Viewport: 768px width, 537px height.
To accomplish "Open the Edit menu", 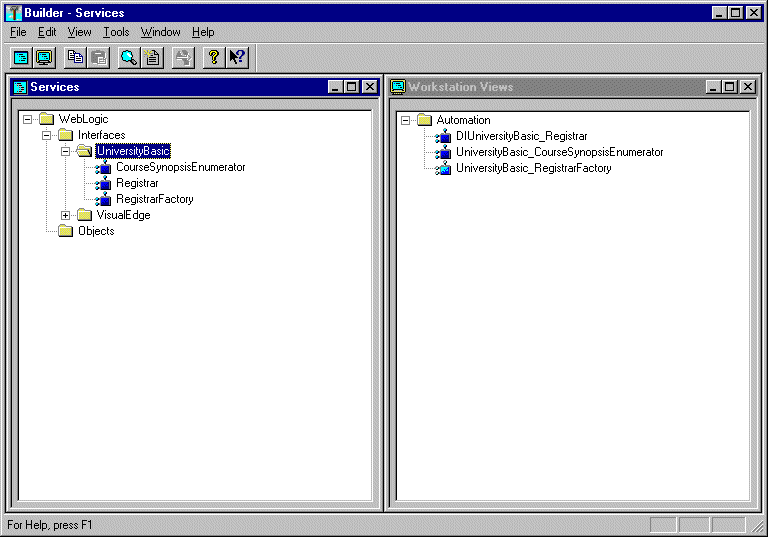I will tap(47, 32).
